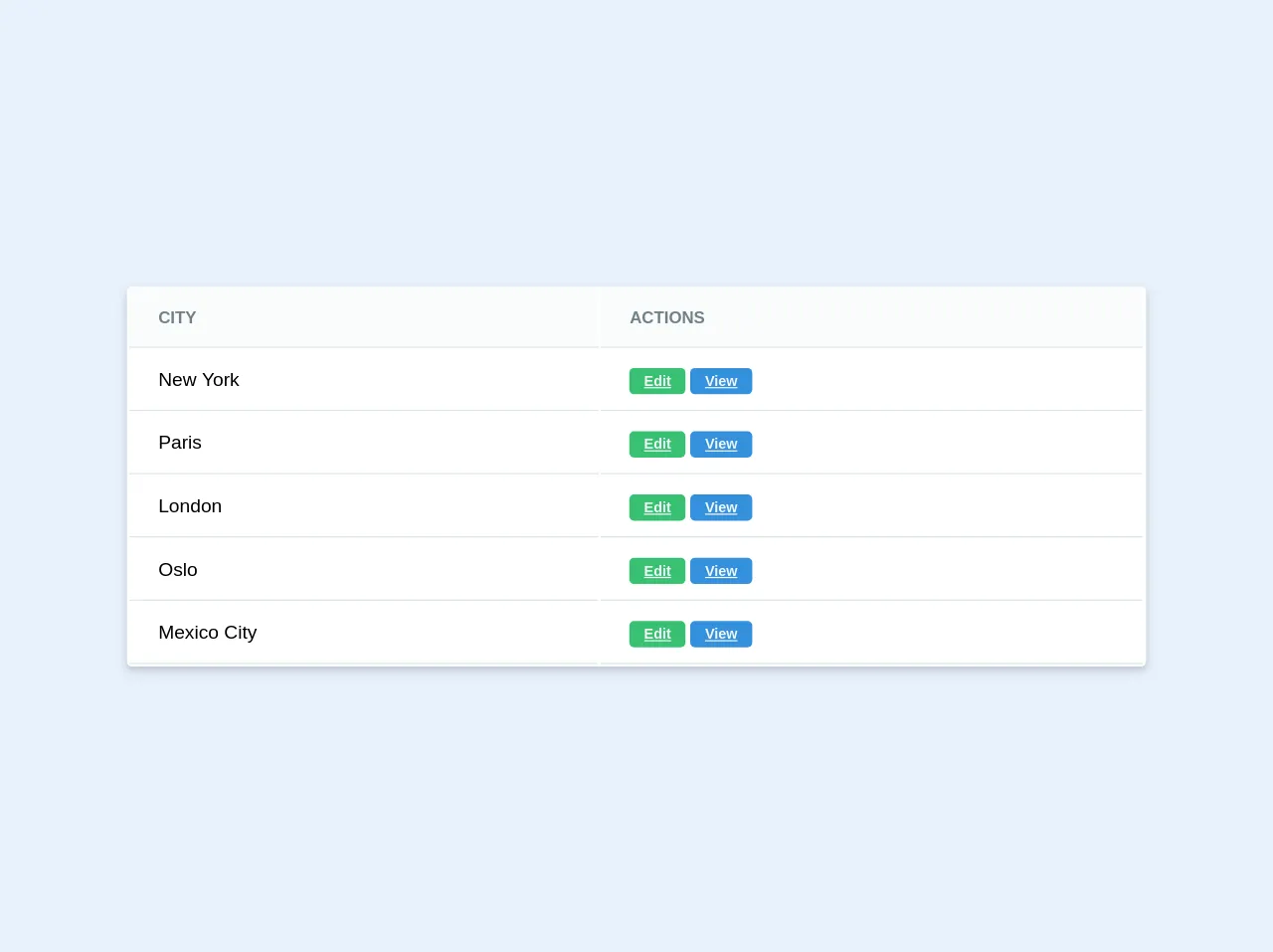Click the Mexico City name text
This screenshot has height=952, width=1273.
coord(207,633)
